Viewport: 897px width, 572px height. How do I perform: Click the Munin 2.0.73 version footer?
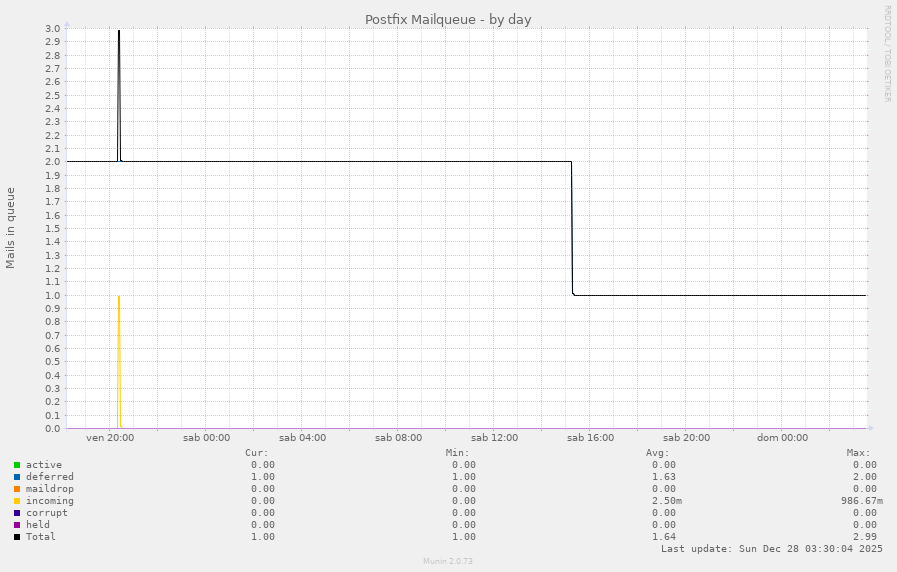[448, 561]
